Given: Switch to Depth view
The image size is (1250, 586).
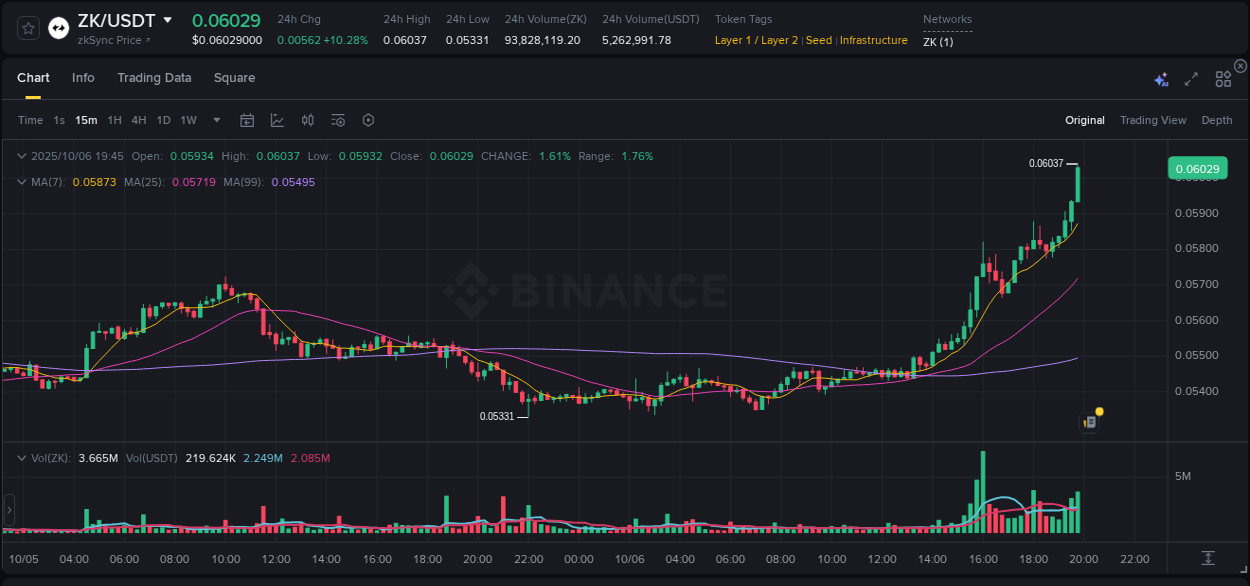Looking at the screenshot, I should 1217,120.
